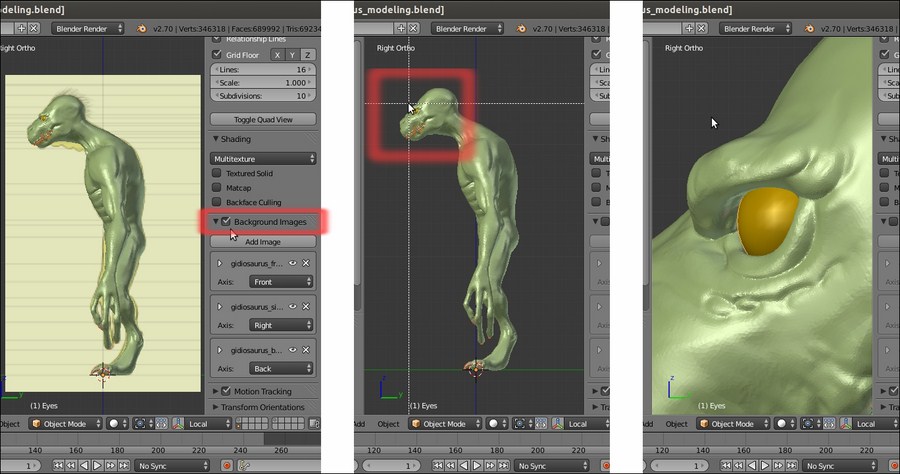This screenshot has width=900, height=474.
Task: Click the Toggle Quad View button
Action: coord(264,119)
